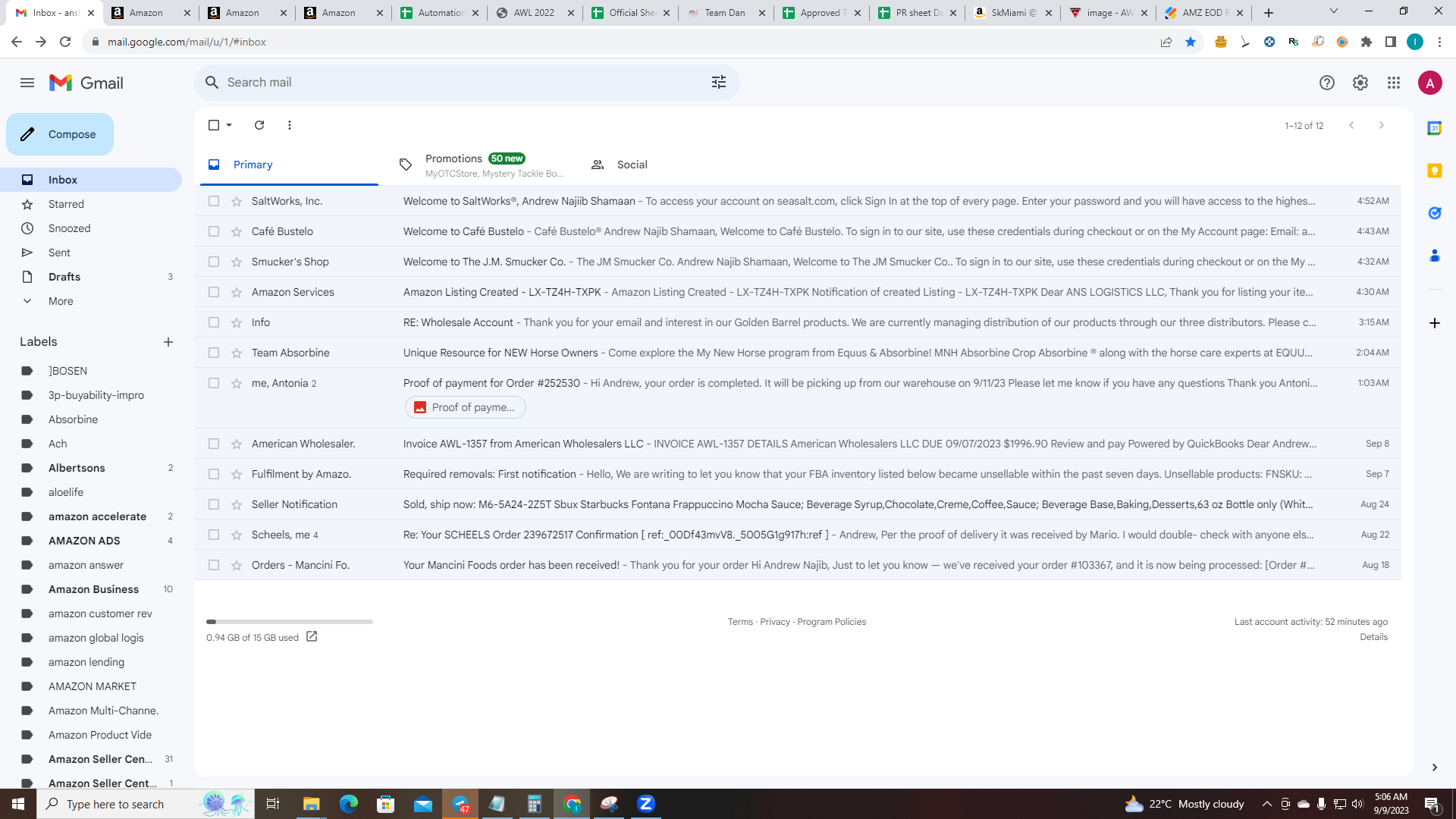
Task: Star the Amazon Services email
Action: click(x=237, y=292)
